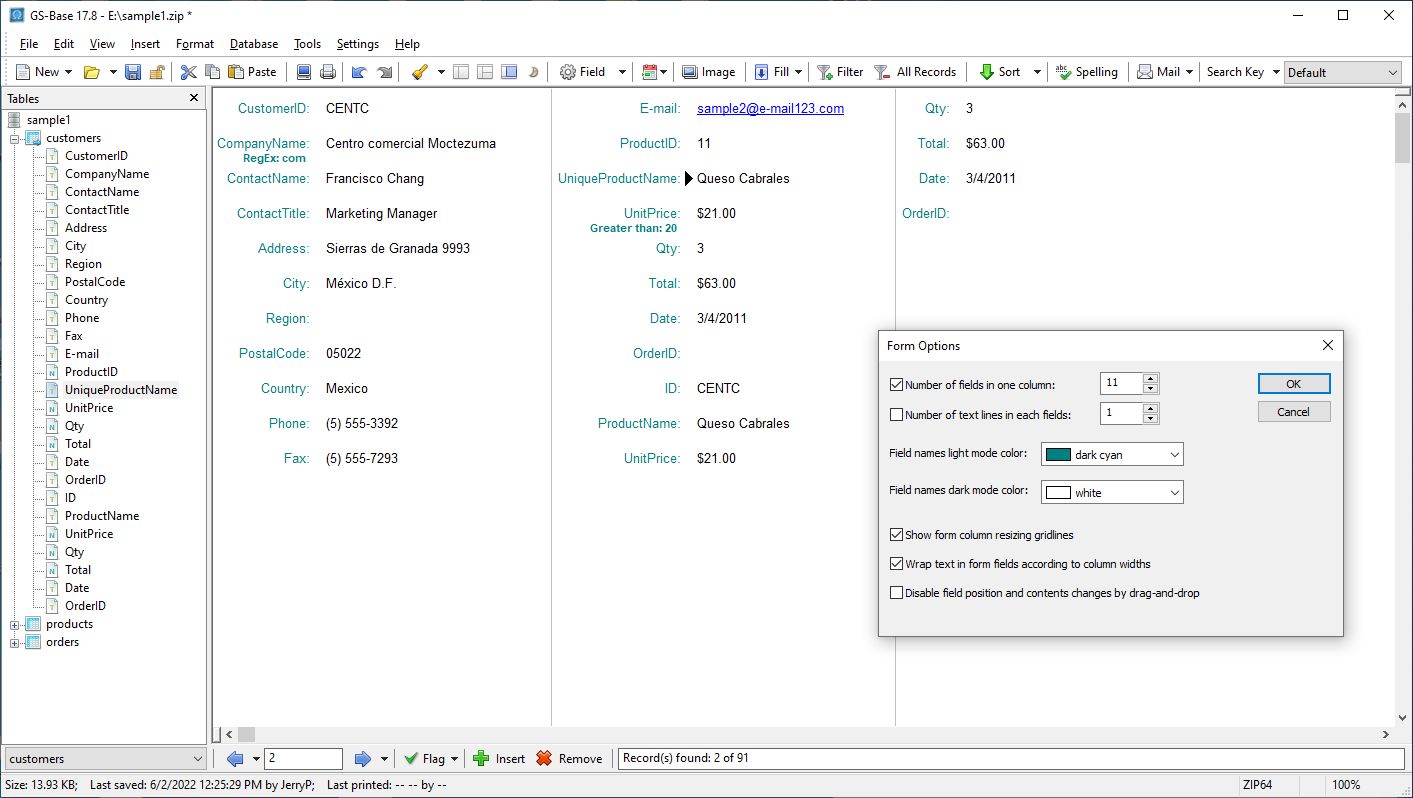Click the green Sort arrow icon
This screenshot has width=1413, height=798.
pos(986,72)
